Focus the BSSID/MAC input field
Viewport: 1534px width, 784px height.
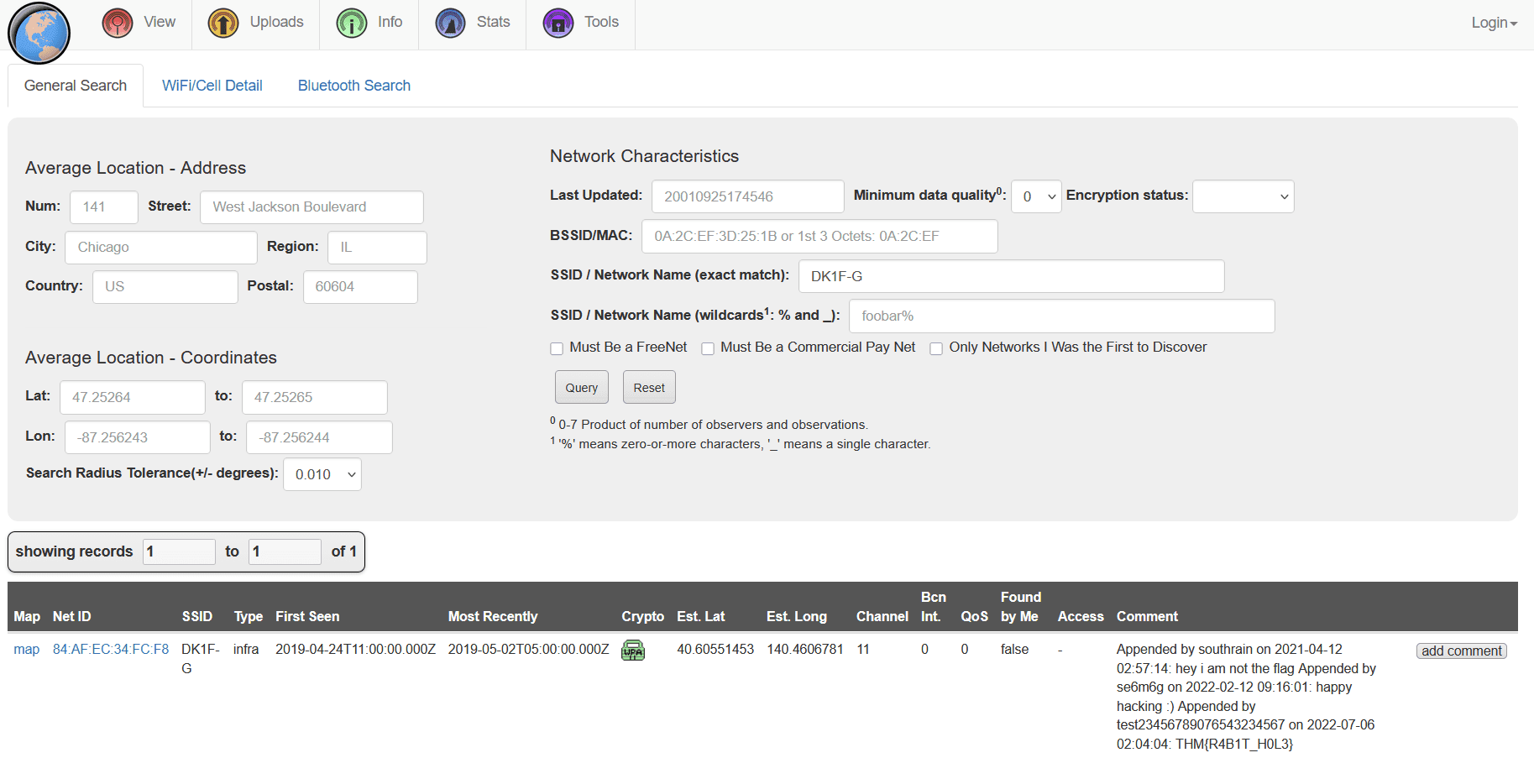819,237
